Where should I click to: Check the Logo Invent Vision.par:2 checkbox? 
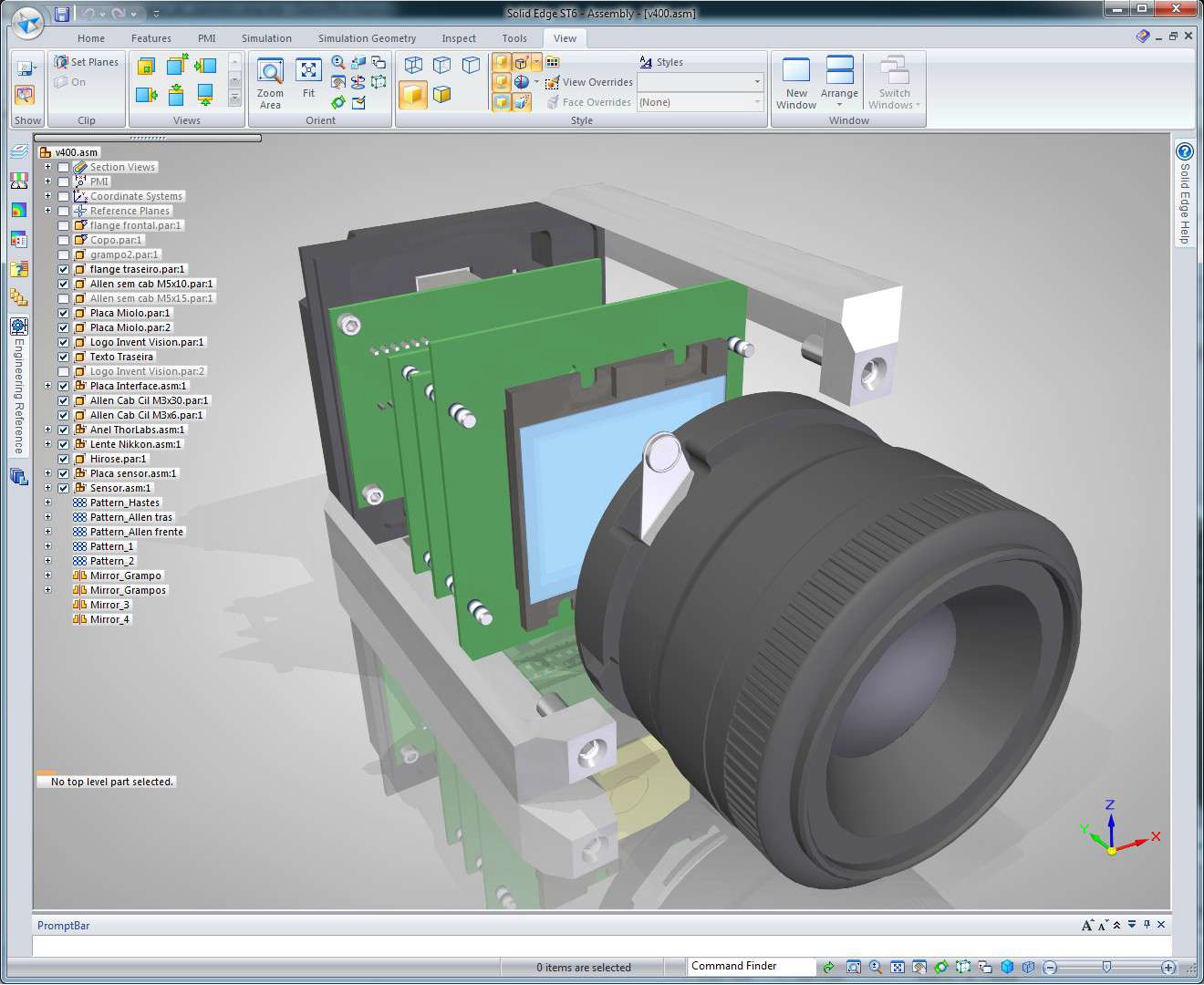pos(64,372)
